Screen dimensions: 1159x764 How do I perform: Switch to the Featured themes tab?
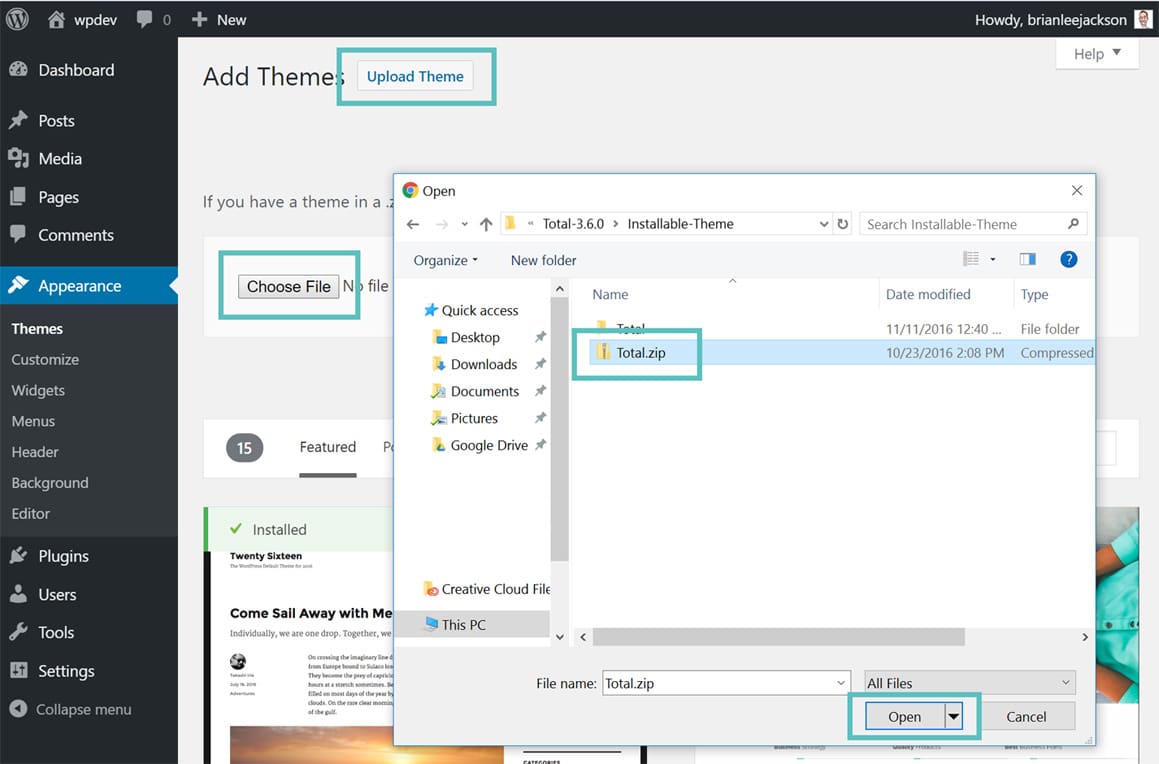327,447
